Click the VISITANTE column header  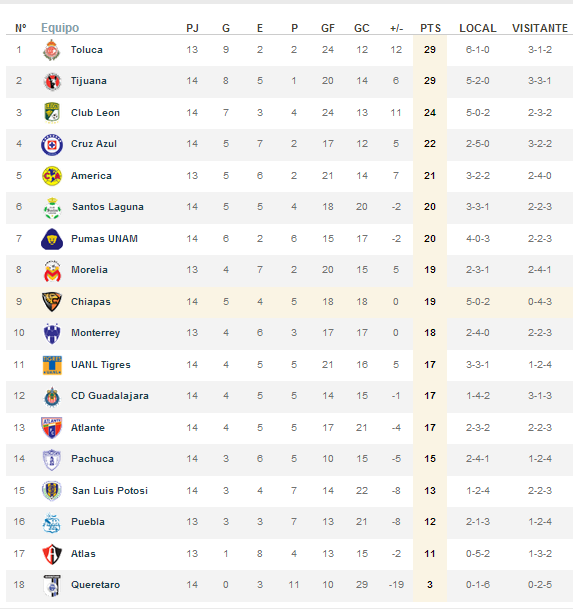540,28
